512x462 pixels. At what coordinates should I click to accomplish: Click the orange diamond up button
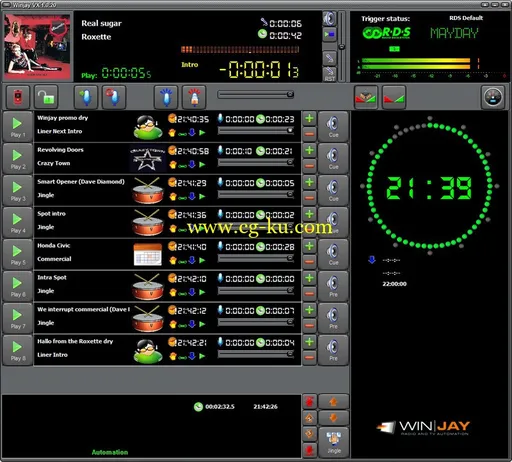coord(309,418)
